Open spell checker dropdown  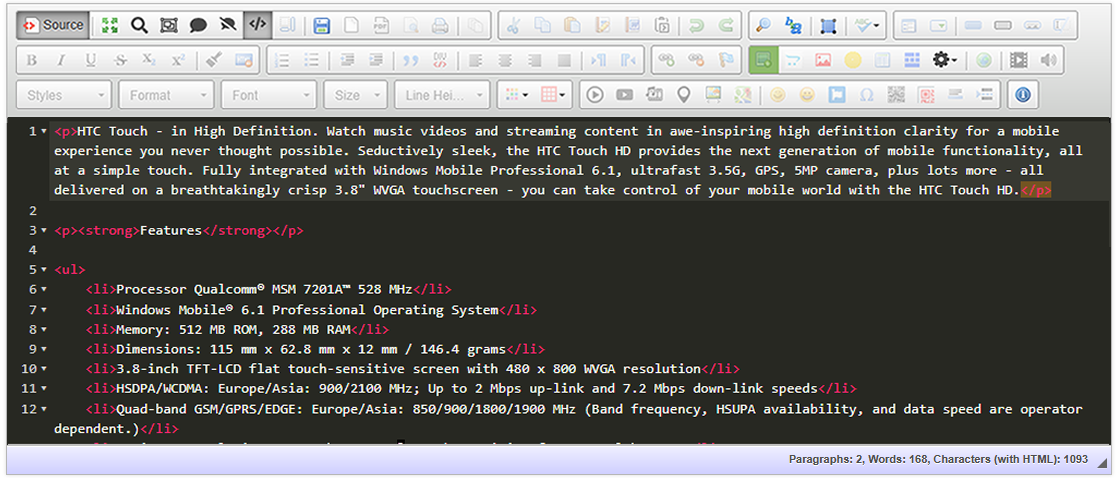click(867, 25)
